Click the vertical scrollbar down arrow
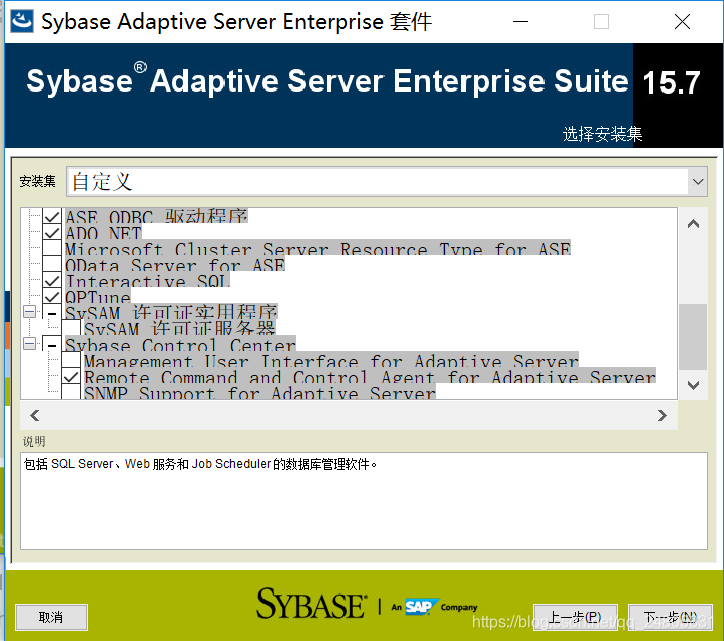 coord(693,385)
